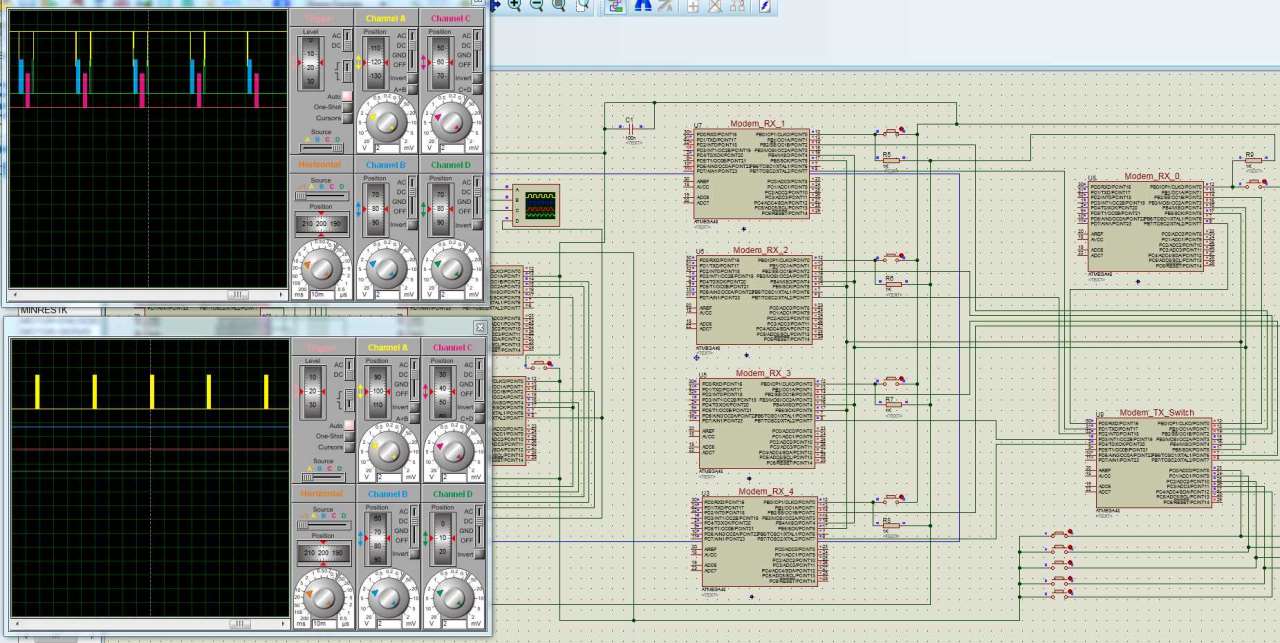Click Channel D voltage dial on lower oscilloscope
The image size is (1280, 643).
[x=452, y=597]
